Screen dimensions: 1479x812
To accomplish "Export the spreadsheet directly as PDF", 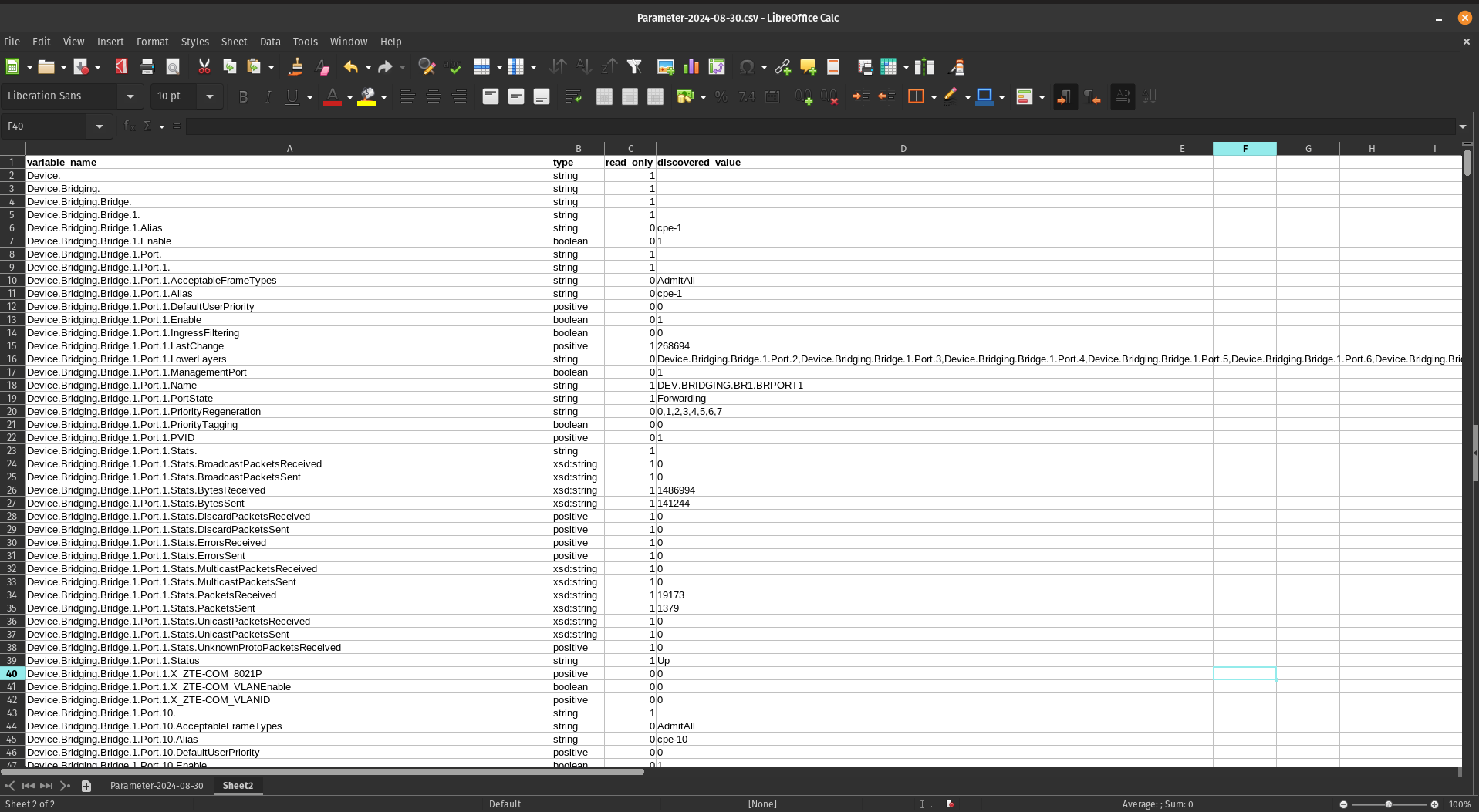I will coord(120,67).
